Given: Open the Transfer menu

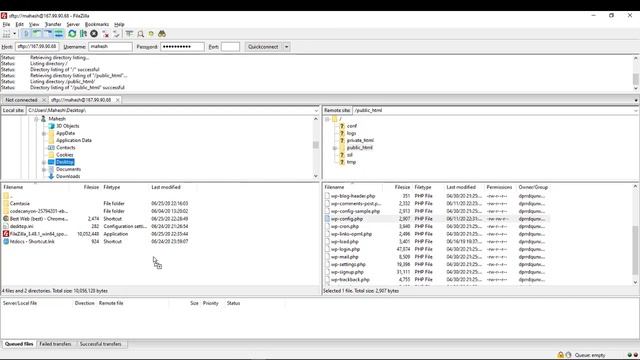Looking at the screenshot, I should tap(53, 24).
